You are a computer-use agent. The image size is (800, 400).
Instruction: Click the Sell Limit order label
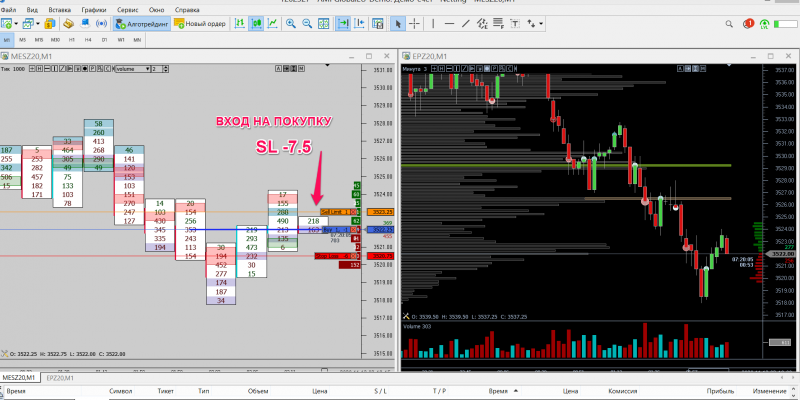336,212
